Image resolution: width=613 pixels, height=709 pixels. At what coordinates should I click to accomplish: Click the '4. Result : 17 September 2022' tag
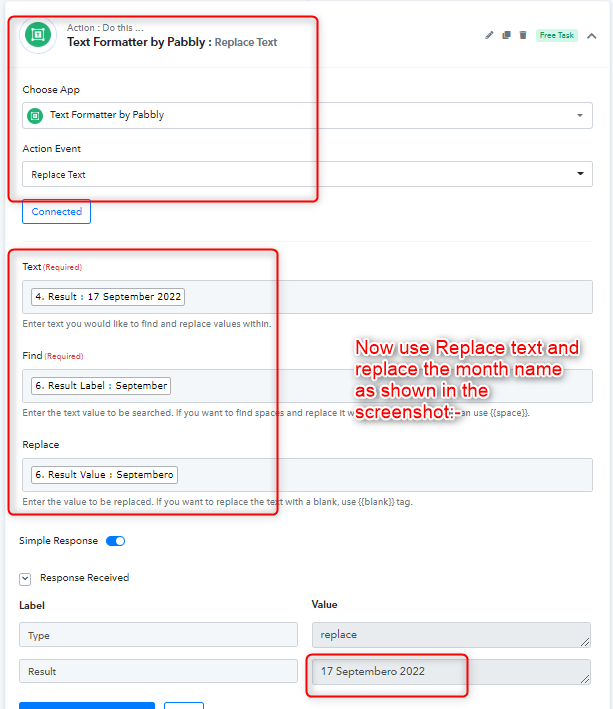[x=108, y=297]
